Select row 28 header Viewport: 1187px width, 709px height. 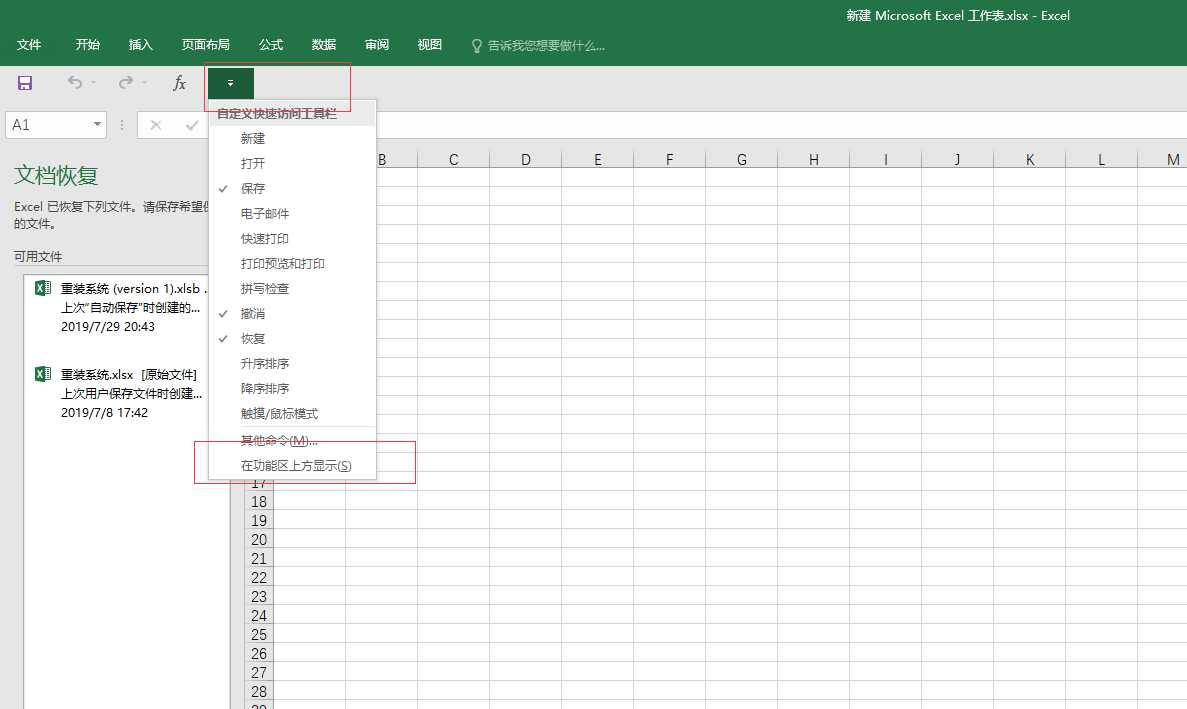[x=259, y=691]
